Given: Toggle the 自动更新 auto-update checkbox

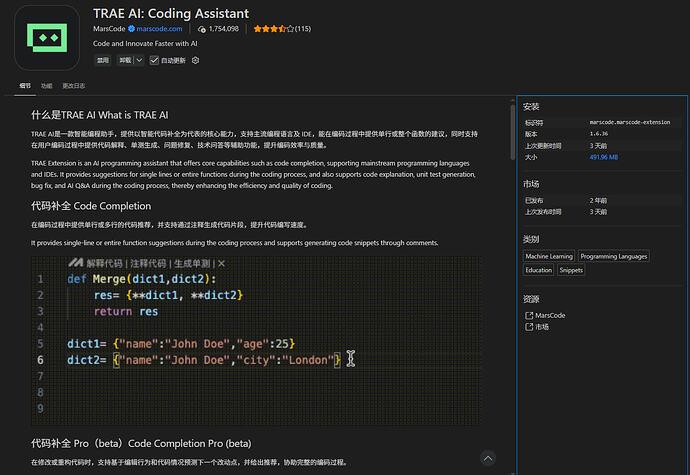Looking at the screenshot, I should pos(154,60).
